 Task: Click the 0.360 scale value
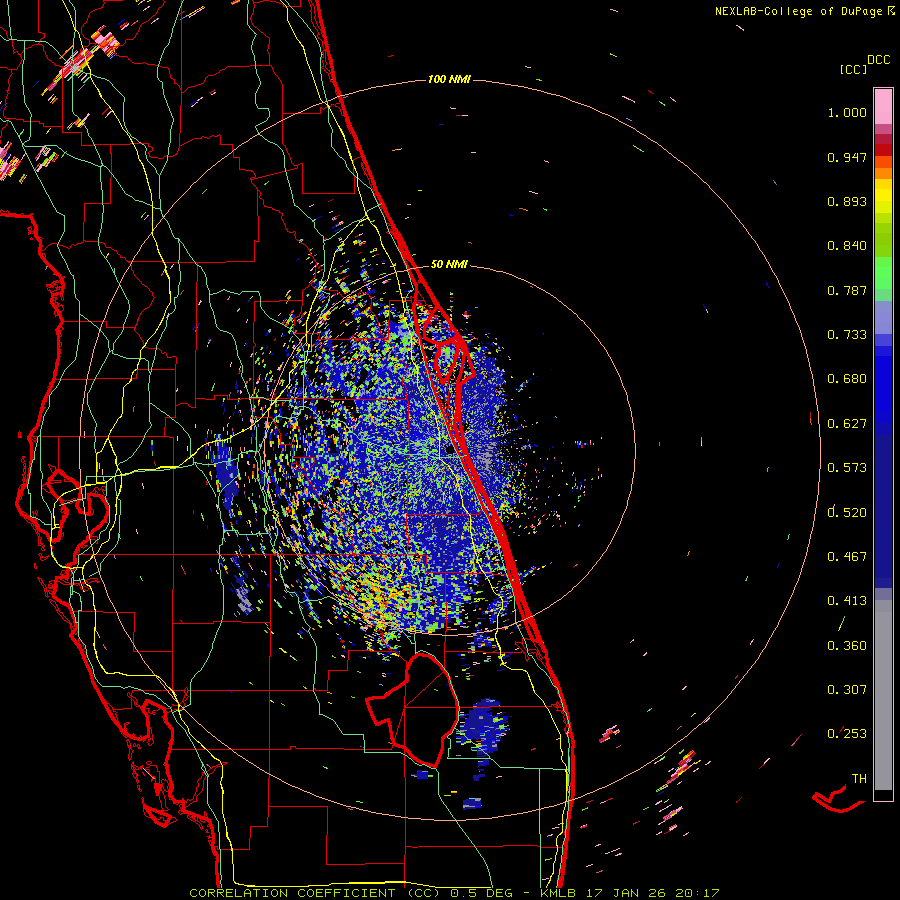(x=847, y=646)
